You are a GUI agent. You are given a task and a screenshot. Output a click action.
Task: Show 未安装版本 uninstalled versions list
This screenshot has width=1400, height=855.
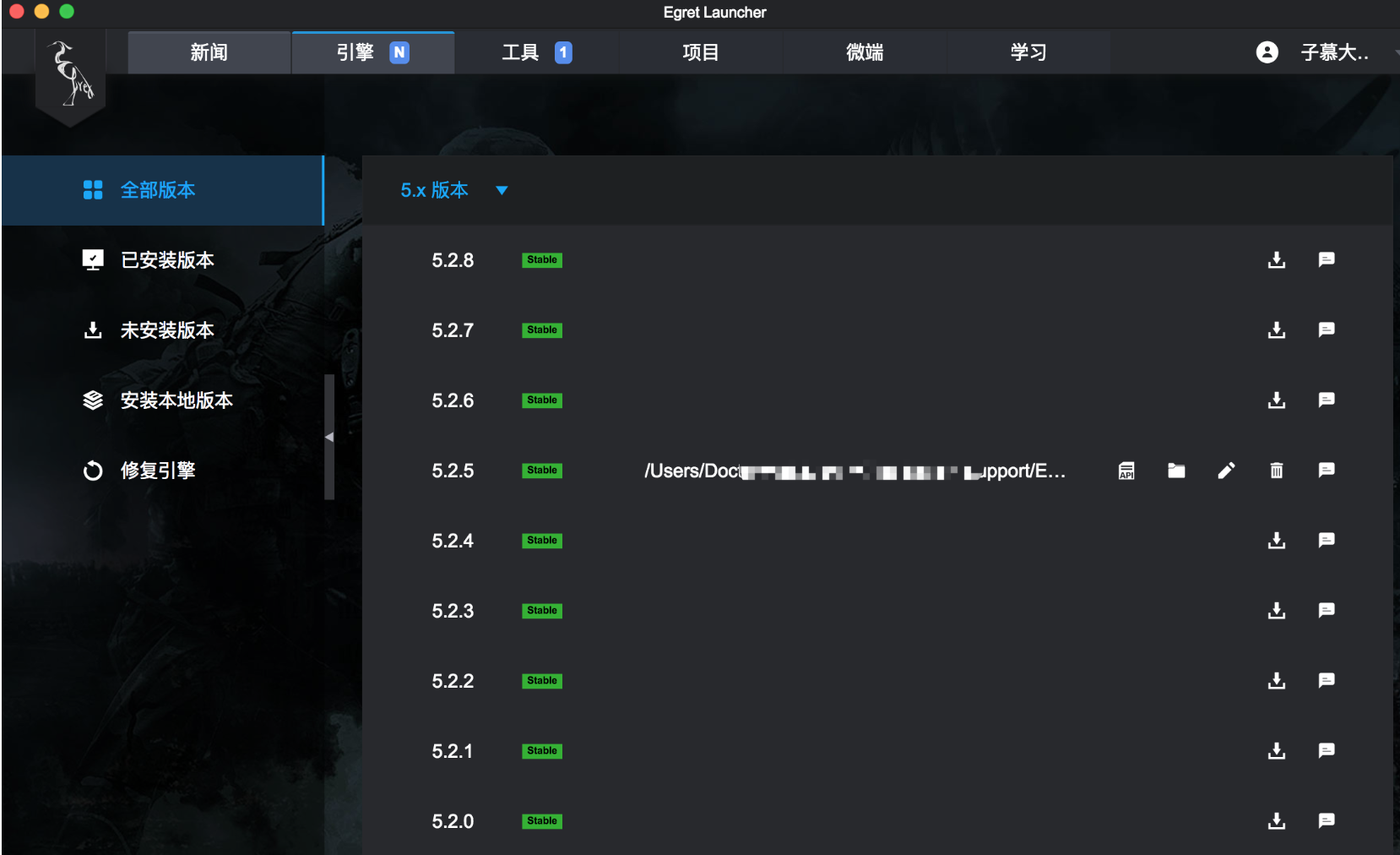(x=162, y=330)
